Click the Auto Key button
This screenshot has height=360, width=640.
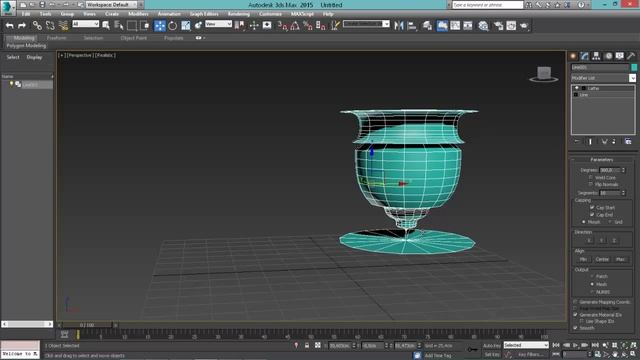[492, 346]
